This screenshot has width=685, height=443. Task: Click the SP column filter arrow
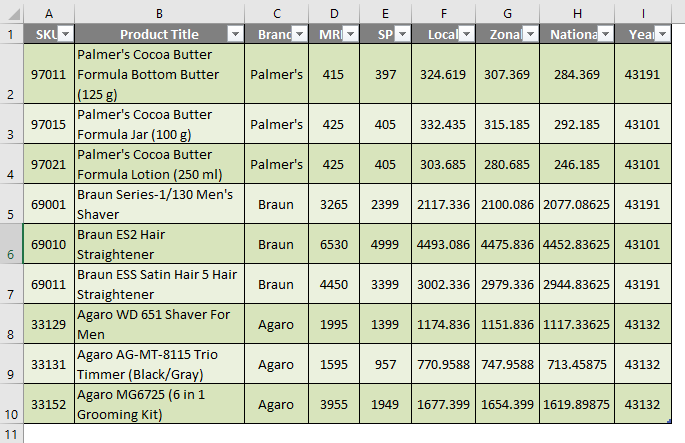click(x=400, y=34)
